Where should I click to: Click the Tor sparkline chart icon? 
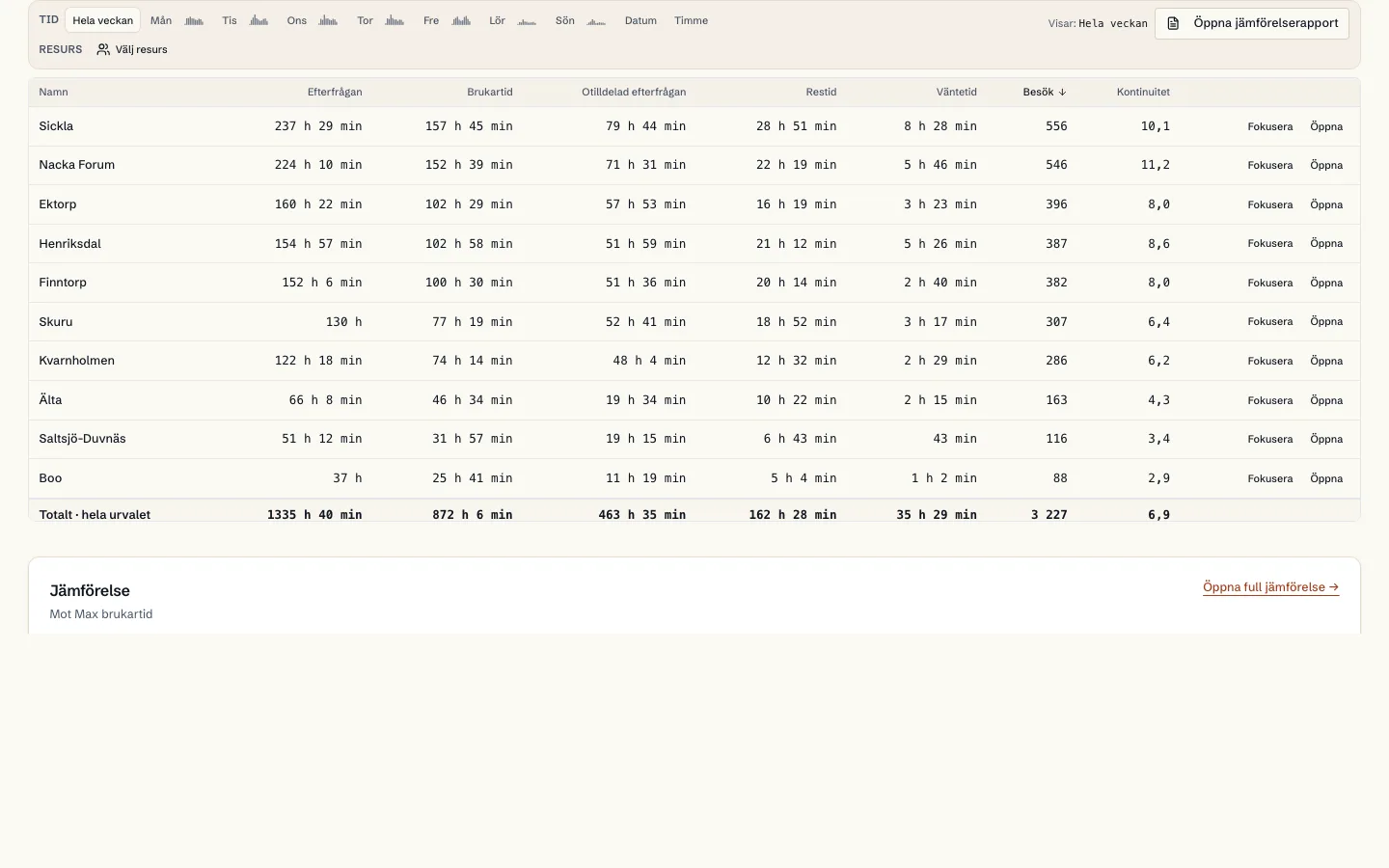click(x=395, y=20)
